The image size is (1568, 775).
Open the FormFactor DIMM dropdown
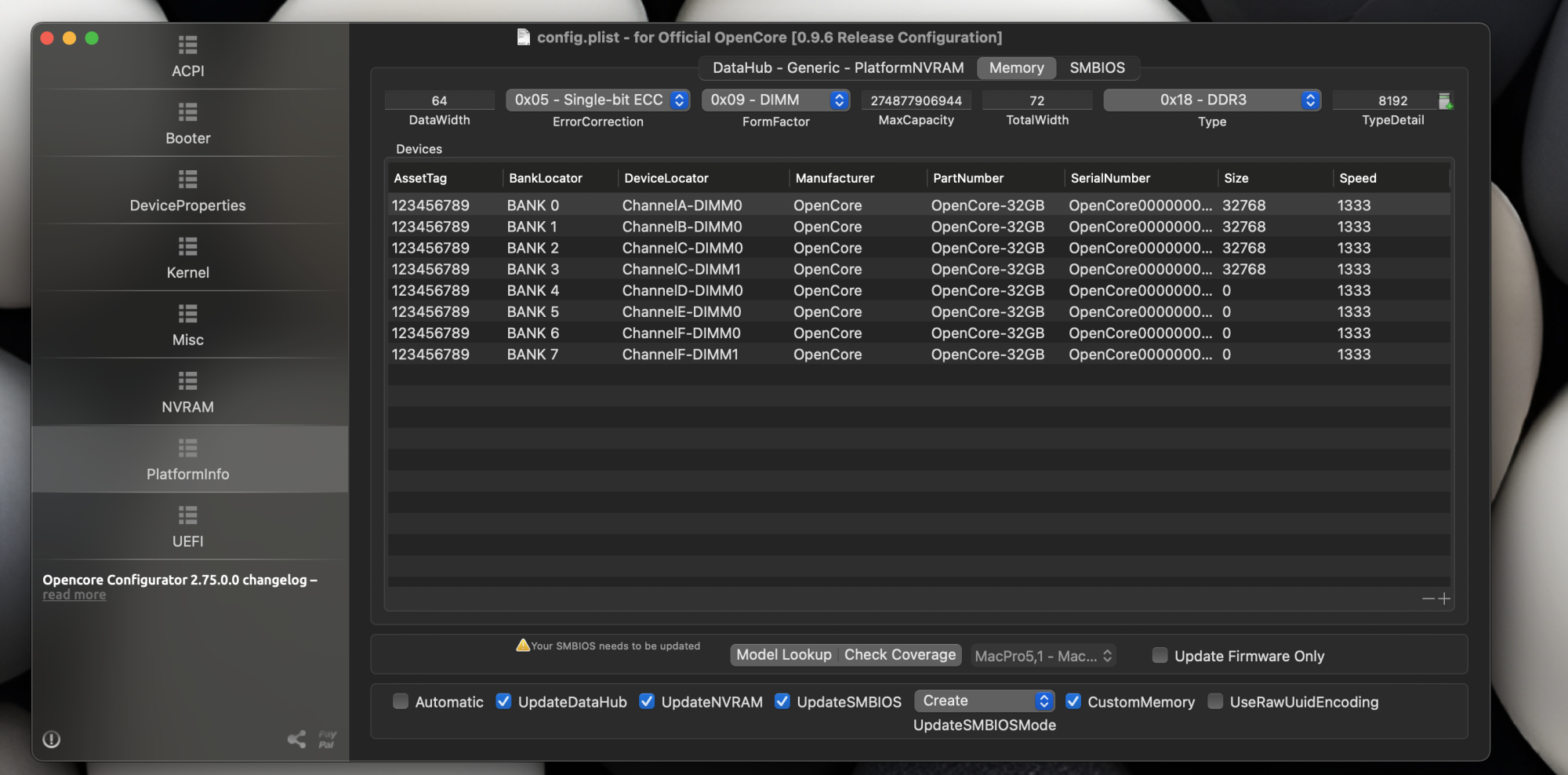coord(775,100)
